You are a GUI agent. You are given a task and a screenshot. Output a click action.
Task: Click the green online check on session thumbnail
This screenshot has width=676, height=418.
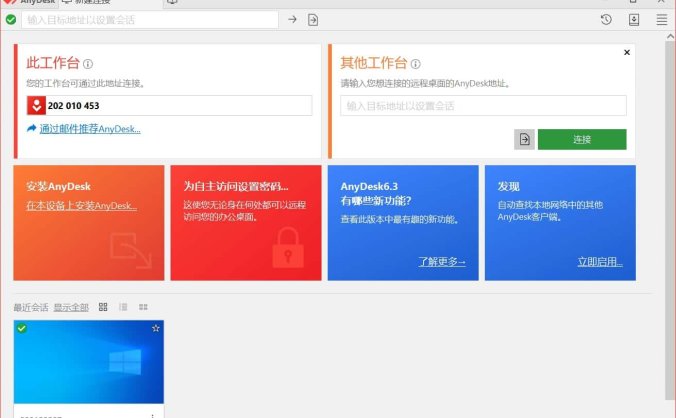22,328
